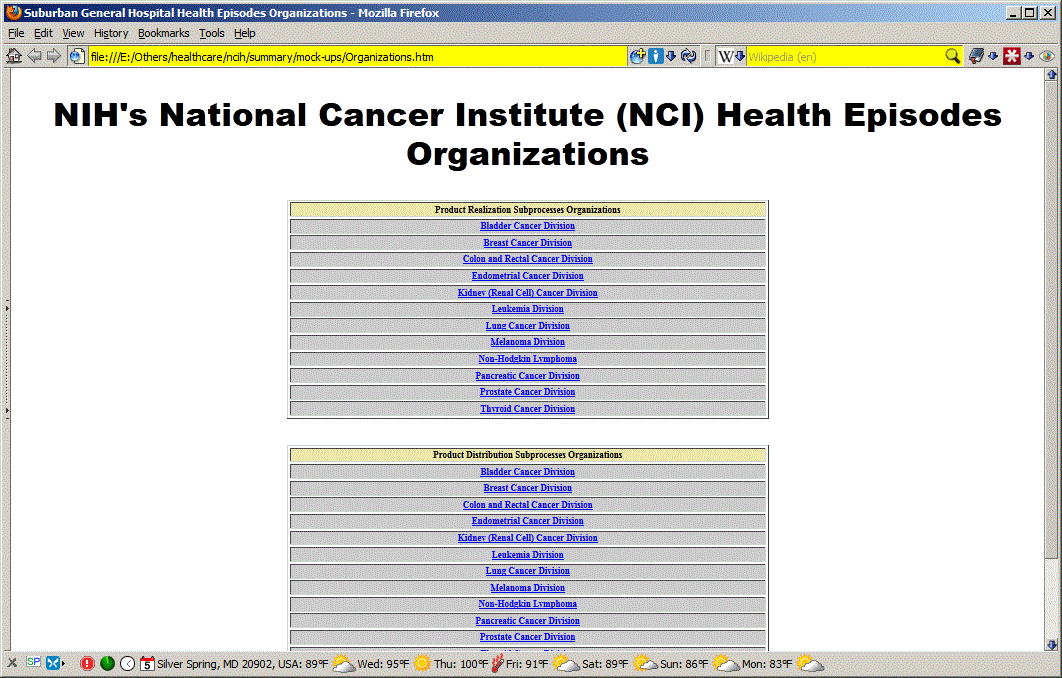Click the green circle status icon

point(107,664)
